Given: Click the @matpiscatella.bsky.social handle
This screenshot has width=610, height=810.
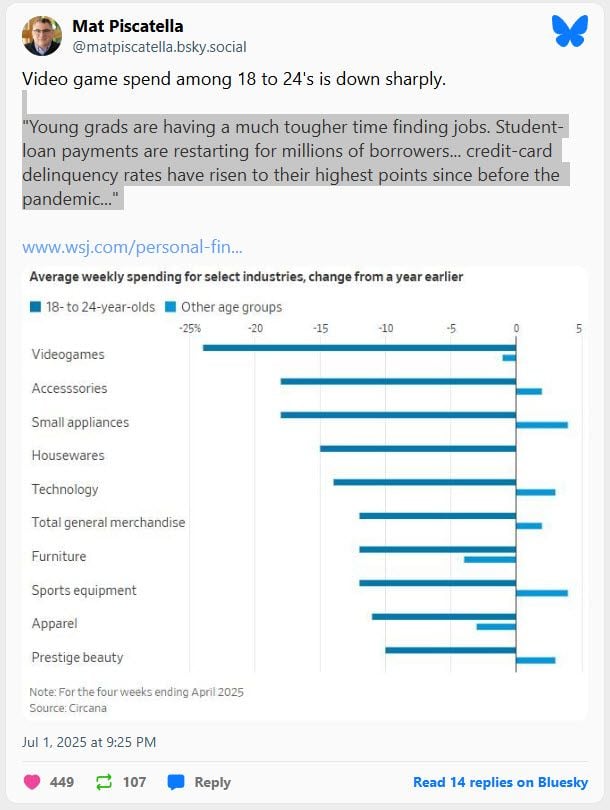Looking at the screenshot, I should click(159, 47).
